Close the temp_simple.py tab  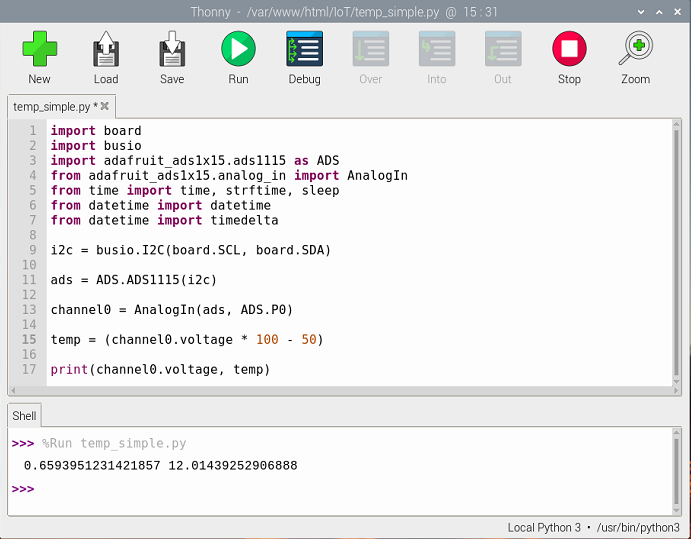105,105
